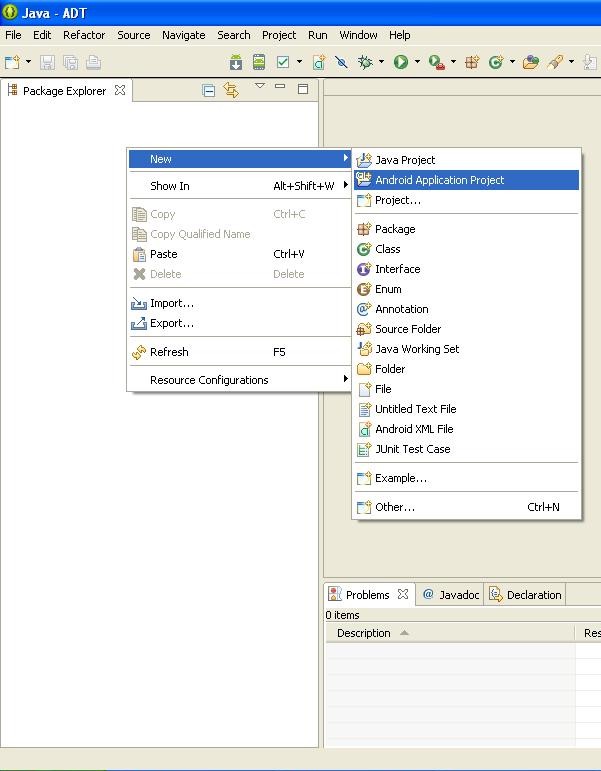Close the Package Explorer tab
Viewport: 601px width, 771px height.
click(120, 90)
